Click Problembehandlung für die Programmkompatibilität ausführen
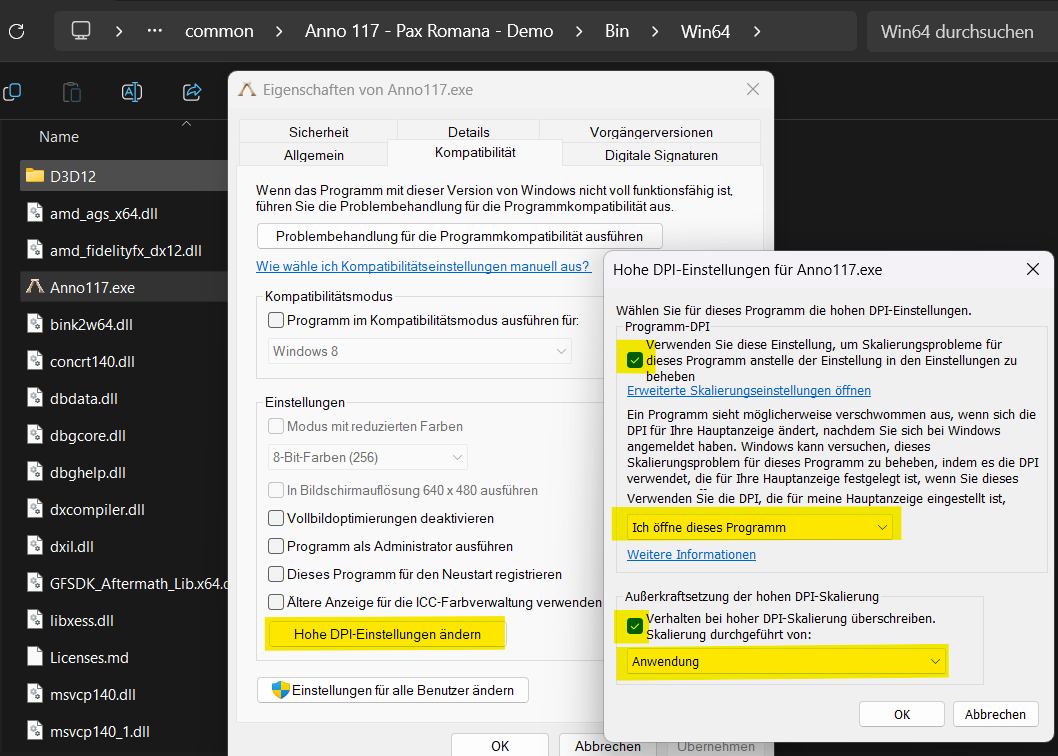1058x756 pixels. 460,236
